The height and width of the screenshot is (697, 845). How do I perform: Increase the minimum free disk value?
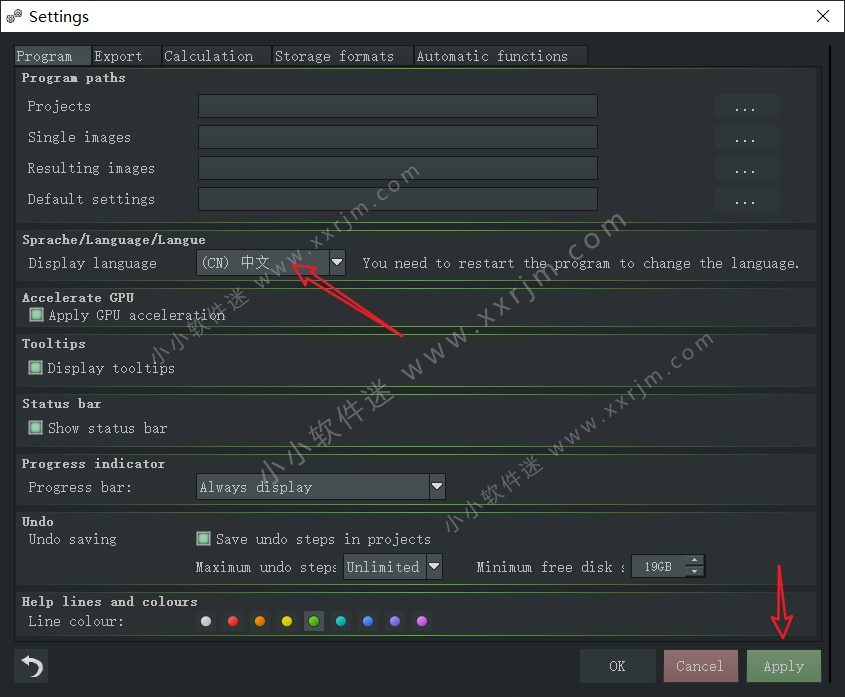[696, 562]
